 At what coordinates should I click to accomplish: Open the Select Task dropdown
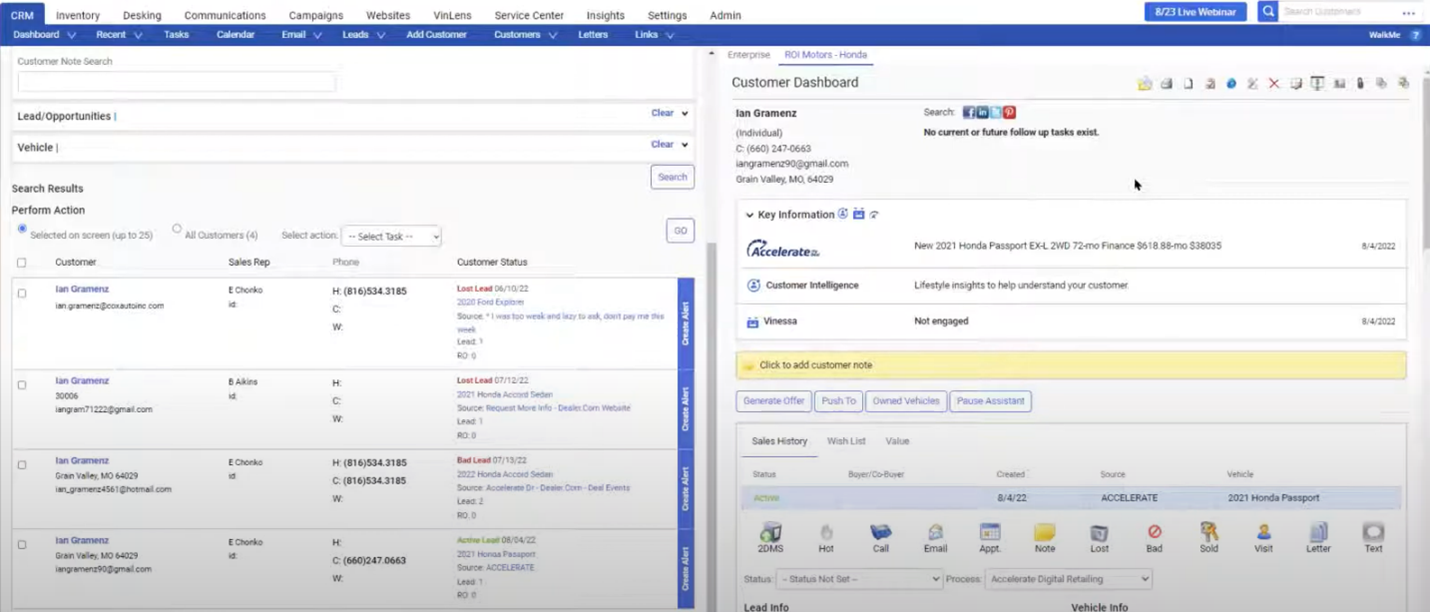tap(391, 236)
